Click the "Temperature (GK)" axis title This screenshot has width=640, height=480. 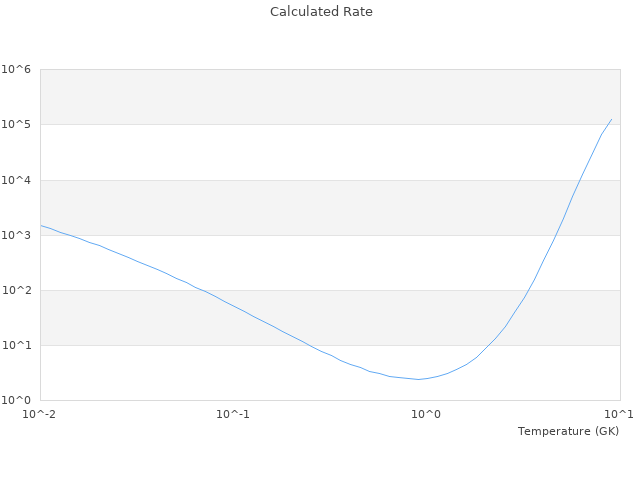click(568, 431)
